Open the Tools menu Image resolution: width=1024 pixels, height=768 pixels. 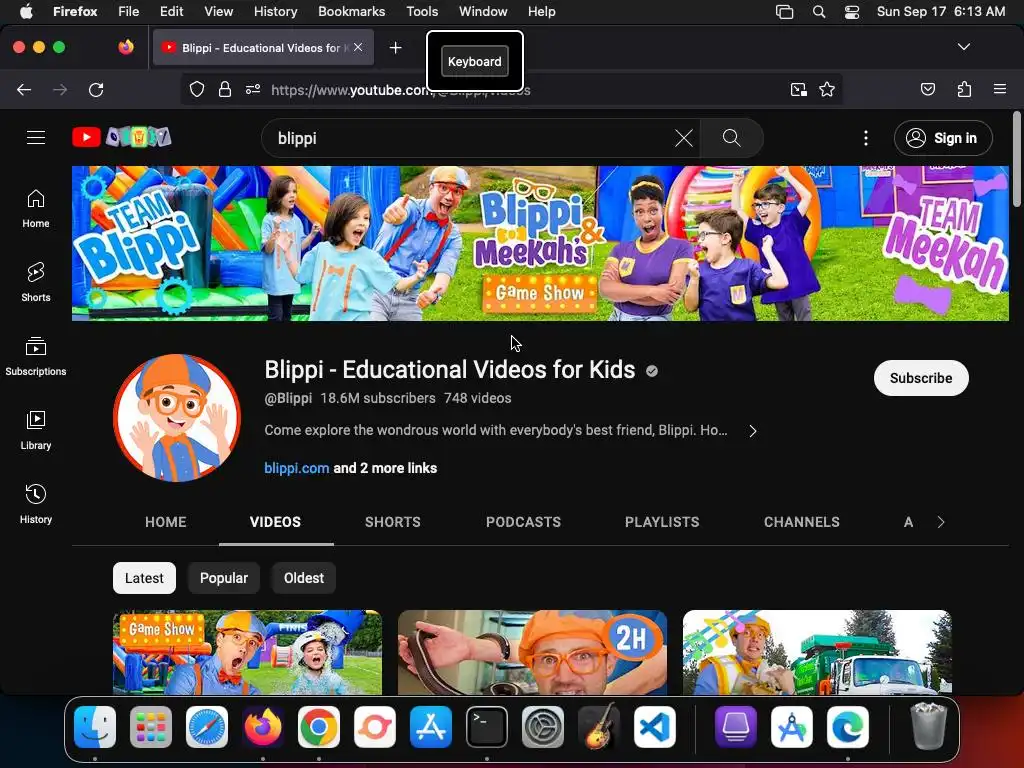click(422, 12)
